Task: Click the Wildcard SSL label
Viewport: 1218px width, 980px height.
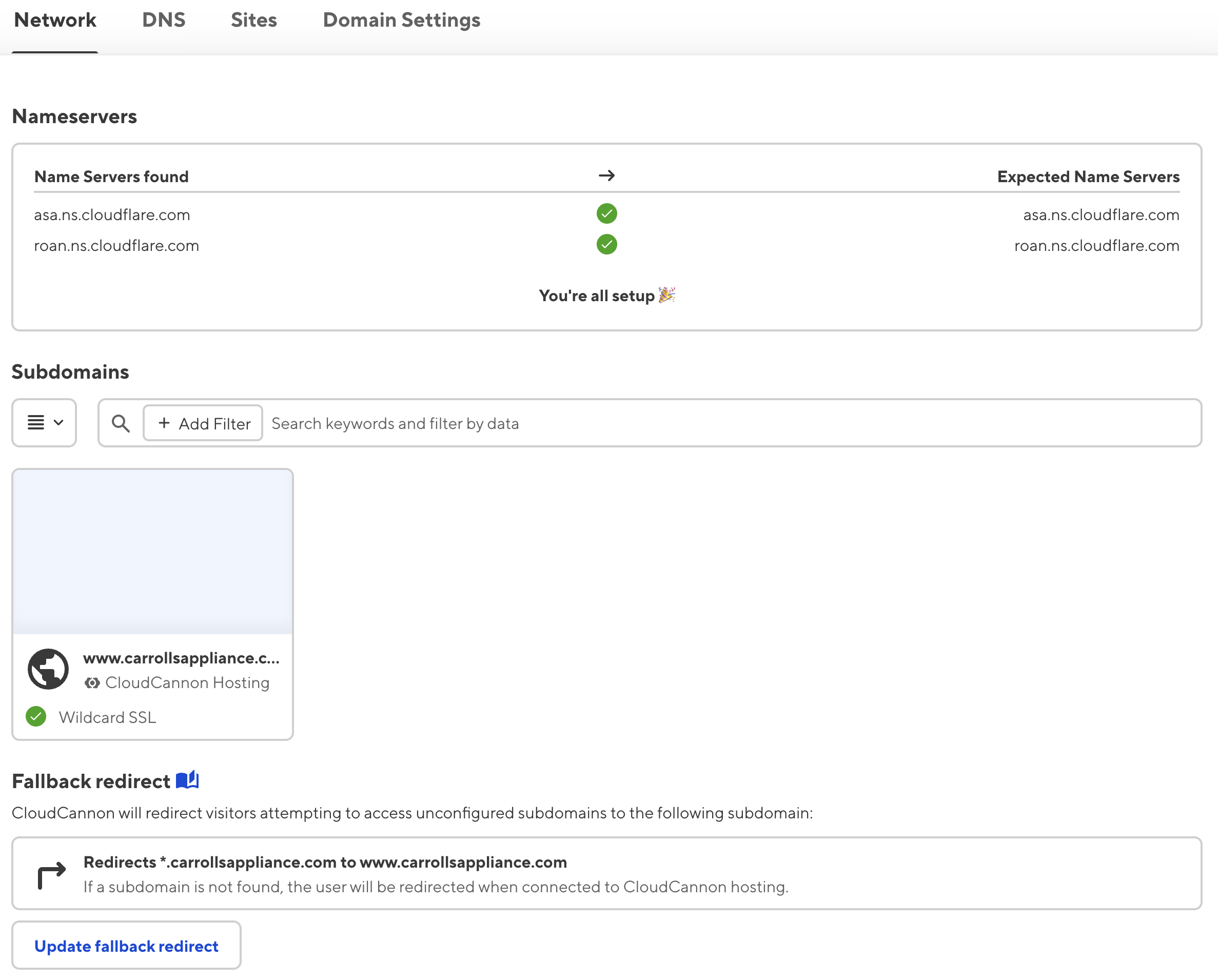Action: (x=107, y=717)
